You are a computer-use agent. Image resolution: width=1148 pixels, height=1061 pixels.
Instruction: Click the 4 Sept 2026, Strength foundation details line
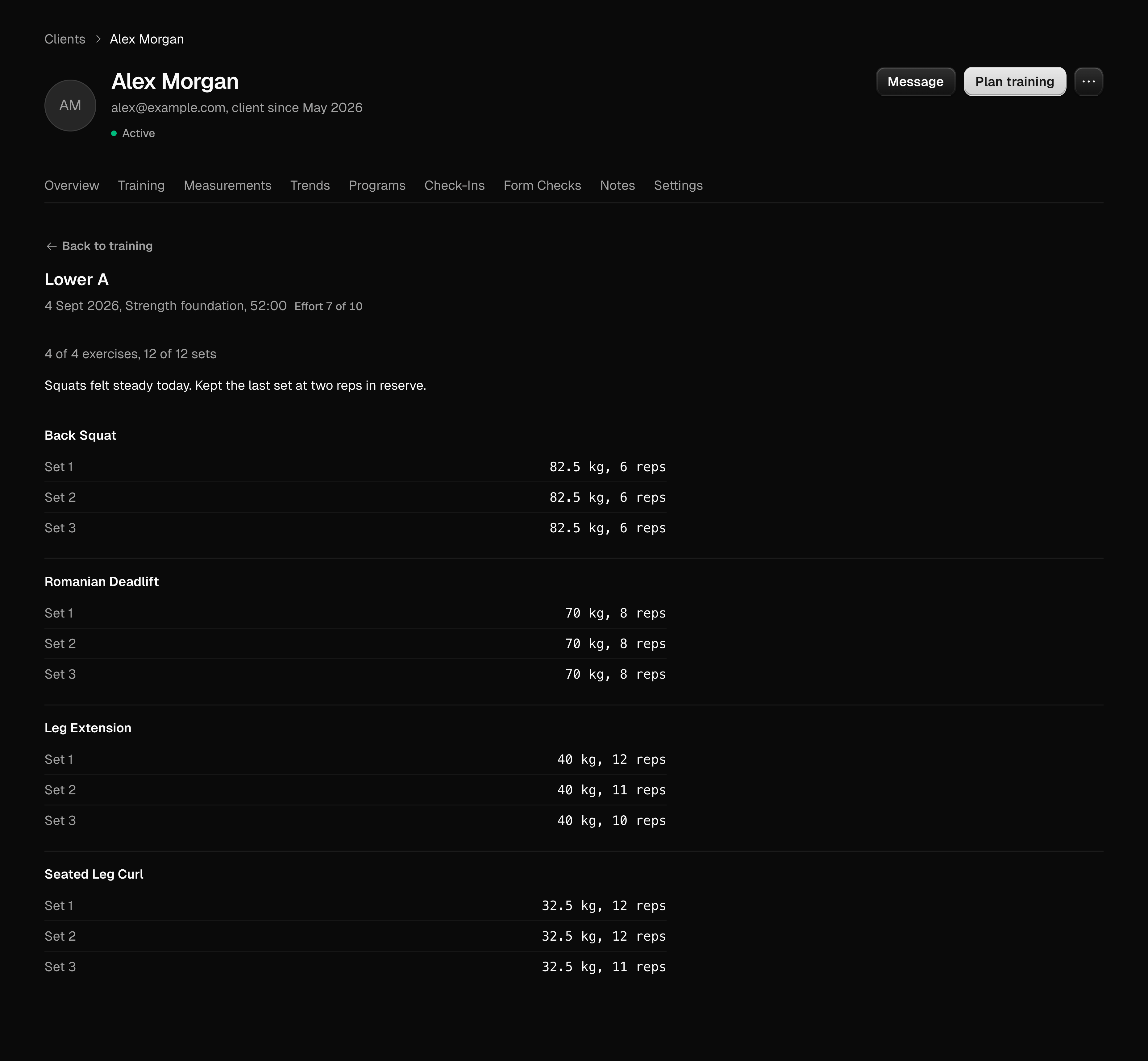(x=165, y=306)
